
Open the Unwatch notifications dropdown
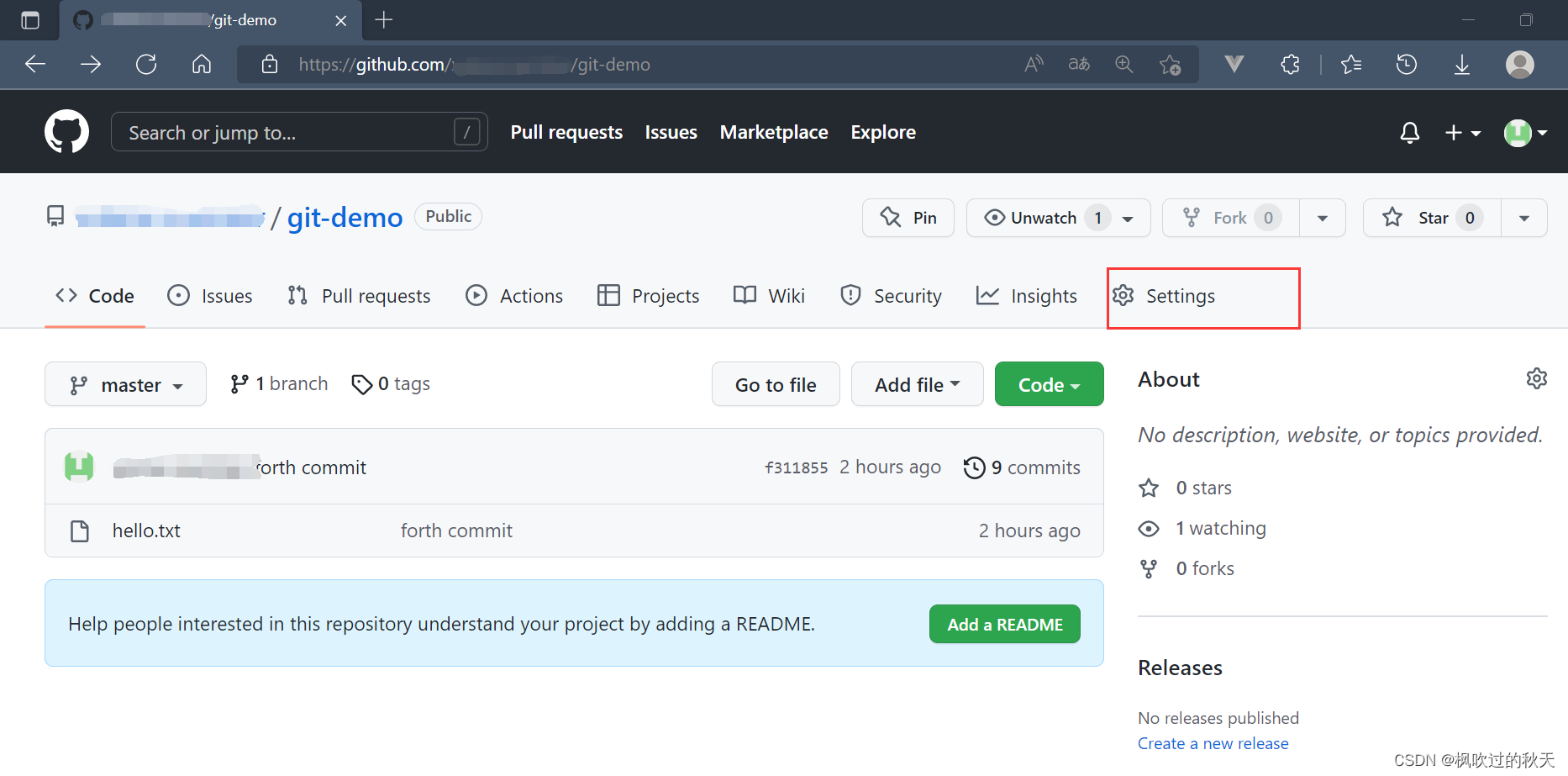(1059, 218)
